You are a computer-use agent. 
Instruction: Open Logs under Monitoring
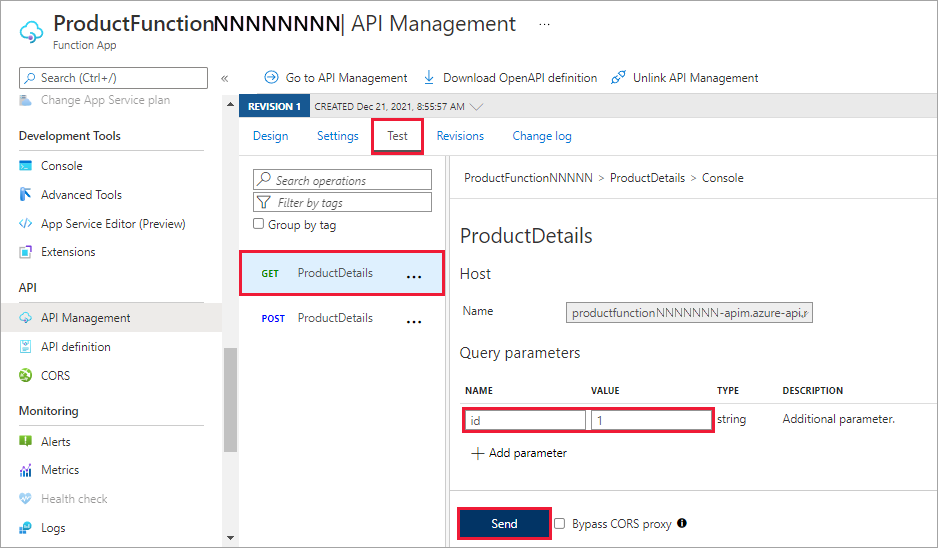[x=53, y=528]
